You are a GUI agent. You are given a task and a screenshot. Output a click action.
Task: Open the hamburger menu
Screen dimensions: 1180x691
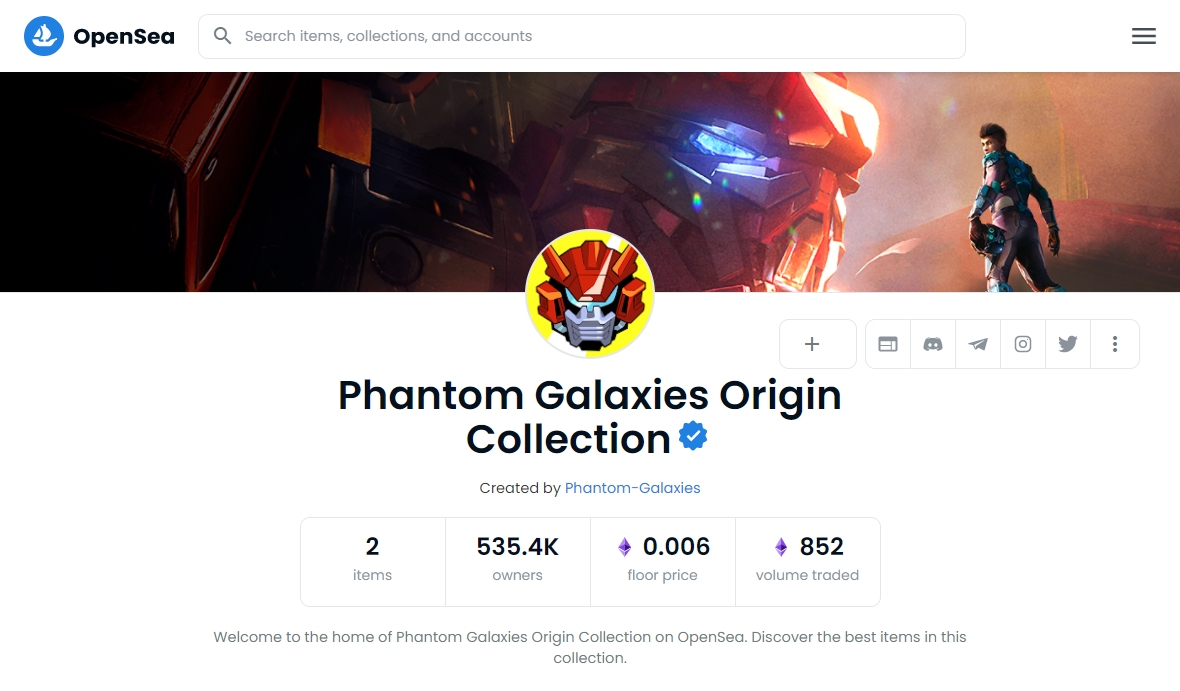pyautogui.click(x=1143, y=36)
